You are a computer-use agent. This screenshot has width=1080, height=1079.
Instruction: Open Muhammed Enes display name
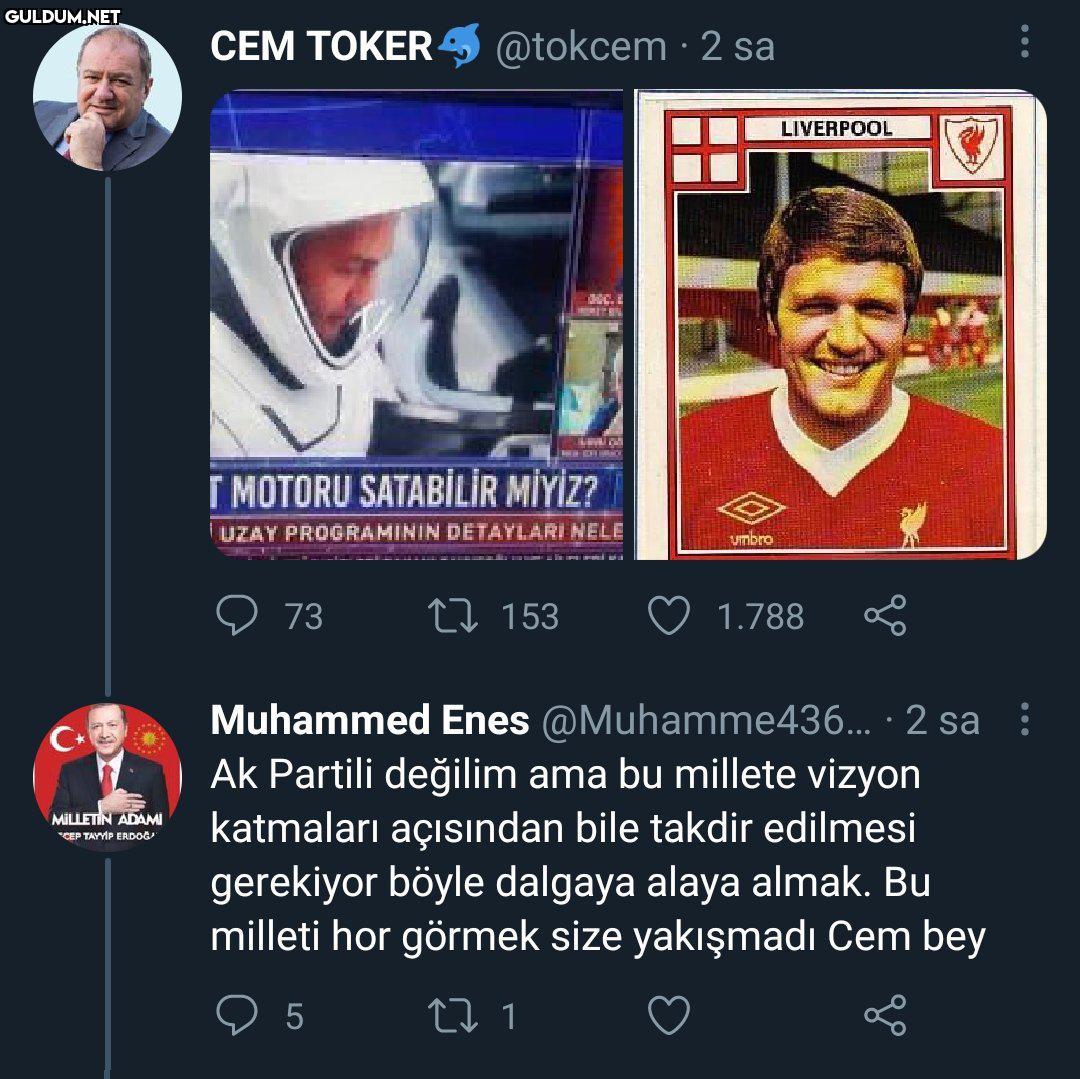(x=370, y=720)
